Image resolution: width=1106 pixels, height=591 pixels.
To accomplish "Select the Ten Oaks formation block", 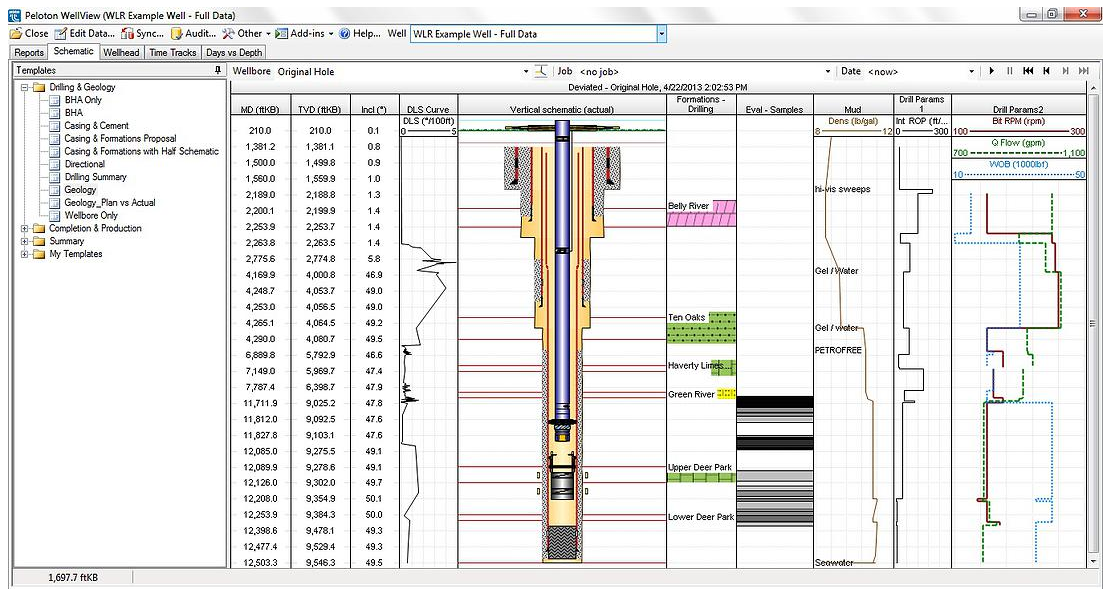I will 702,329.
